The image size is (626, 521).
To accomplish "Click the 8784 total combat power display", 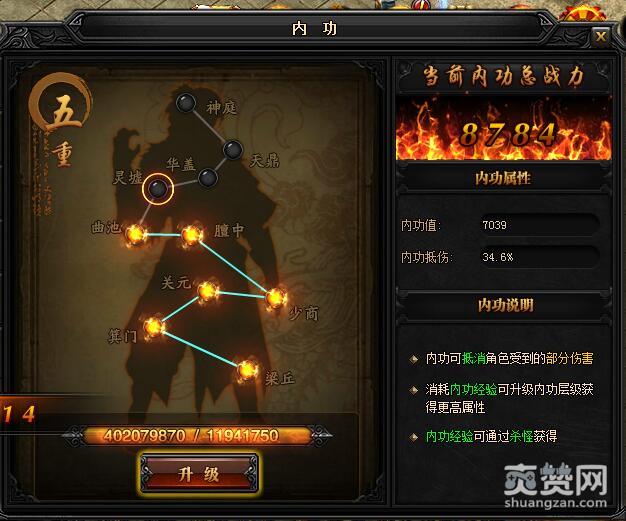I will (507, 135).
